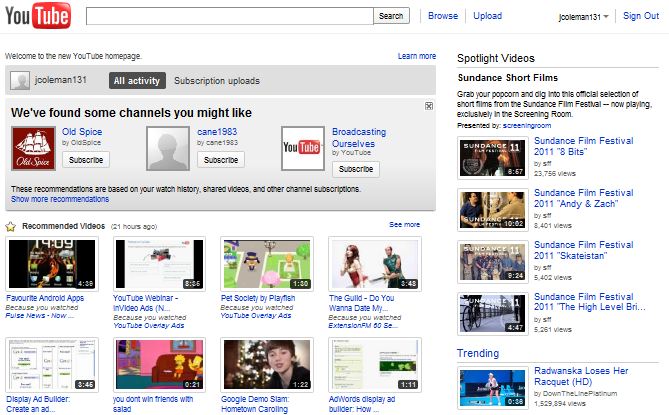Image resolution: width=669 pixels, height=415 pixels.
Task: Open The Guild video thumbnail
Action: coord(375,264)
